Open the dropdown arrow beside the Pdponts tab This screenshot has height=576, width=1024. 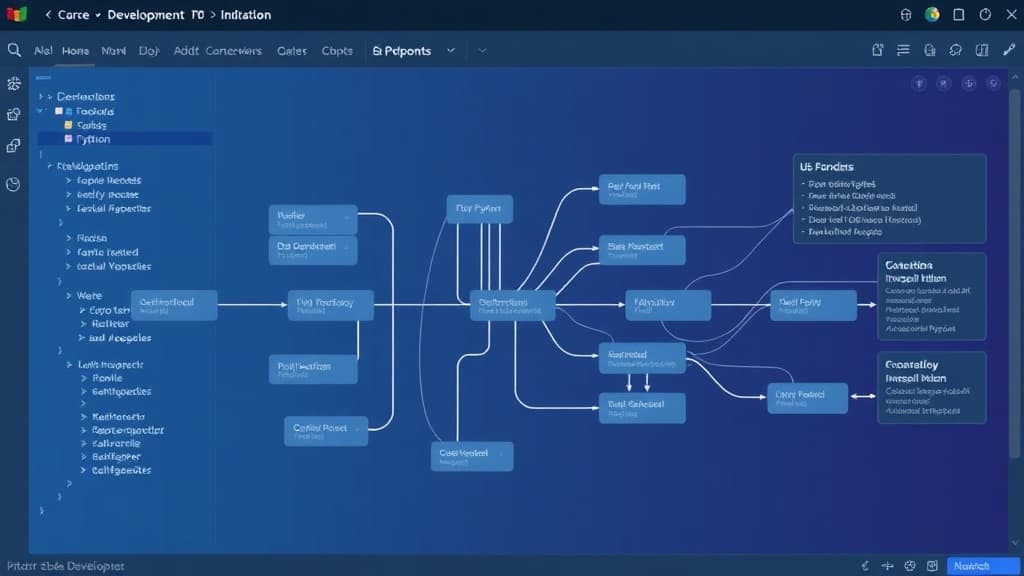pos(451,50)
